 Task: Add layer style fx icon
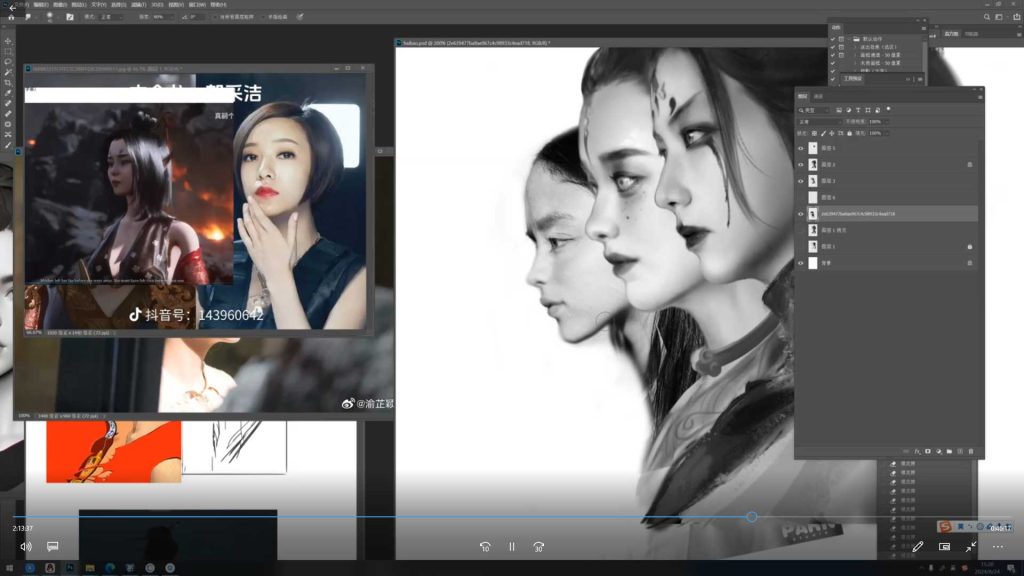click(x=917, y=451)
